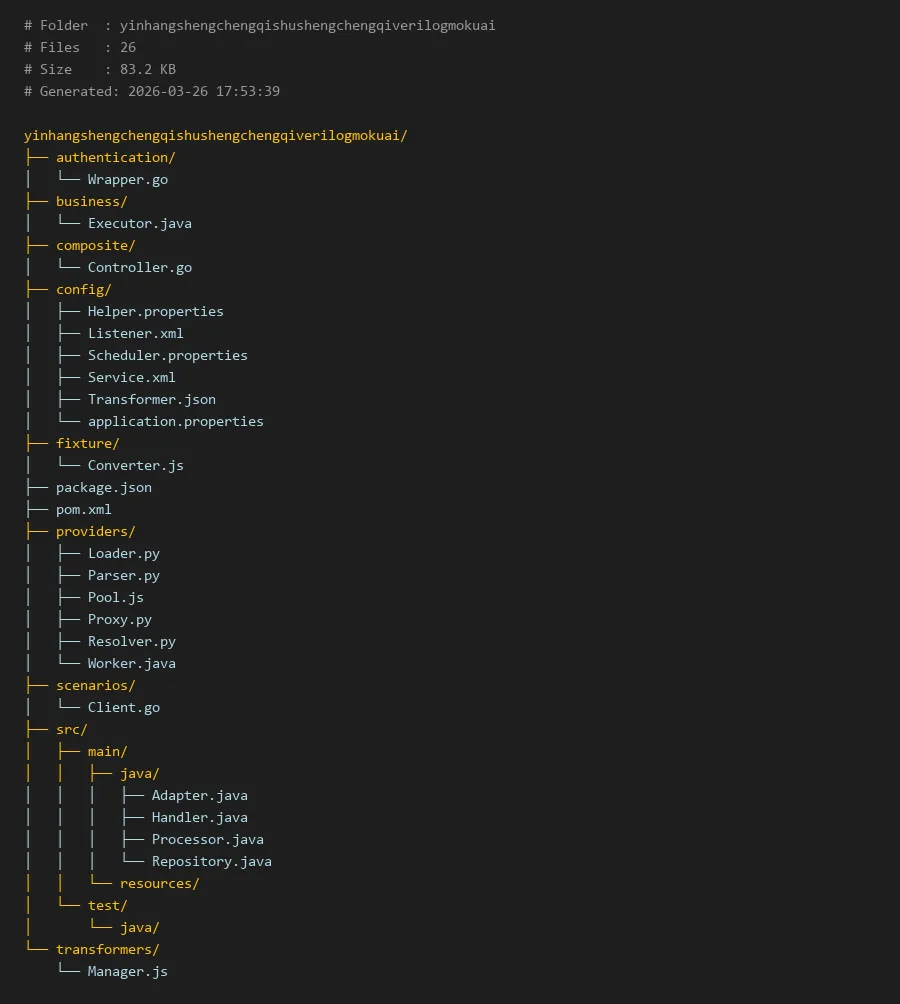Click Scheduler.properties in config

[x=167, y=355]
